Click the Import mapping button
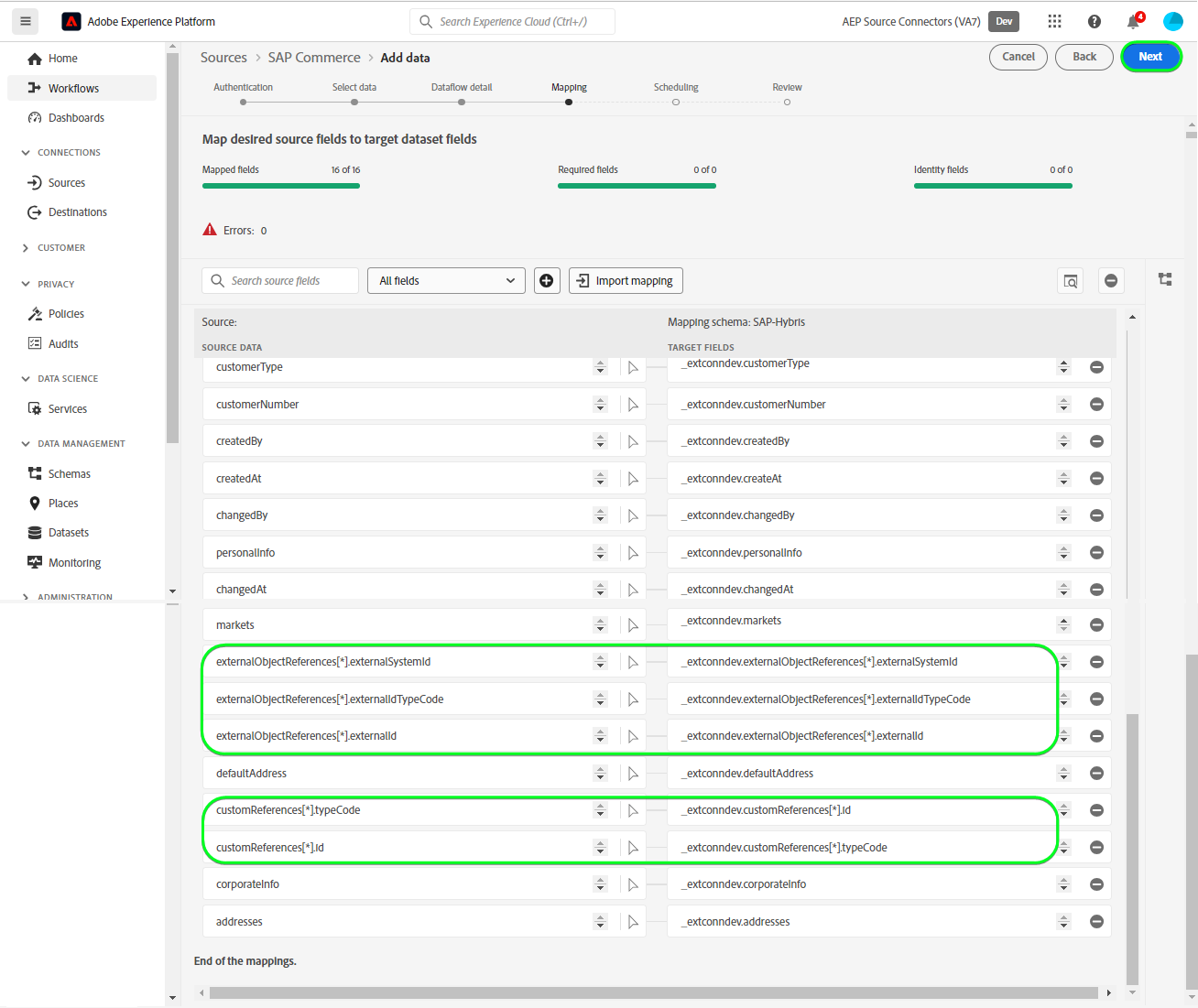 point(626,281)
